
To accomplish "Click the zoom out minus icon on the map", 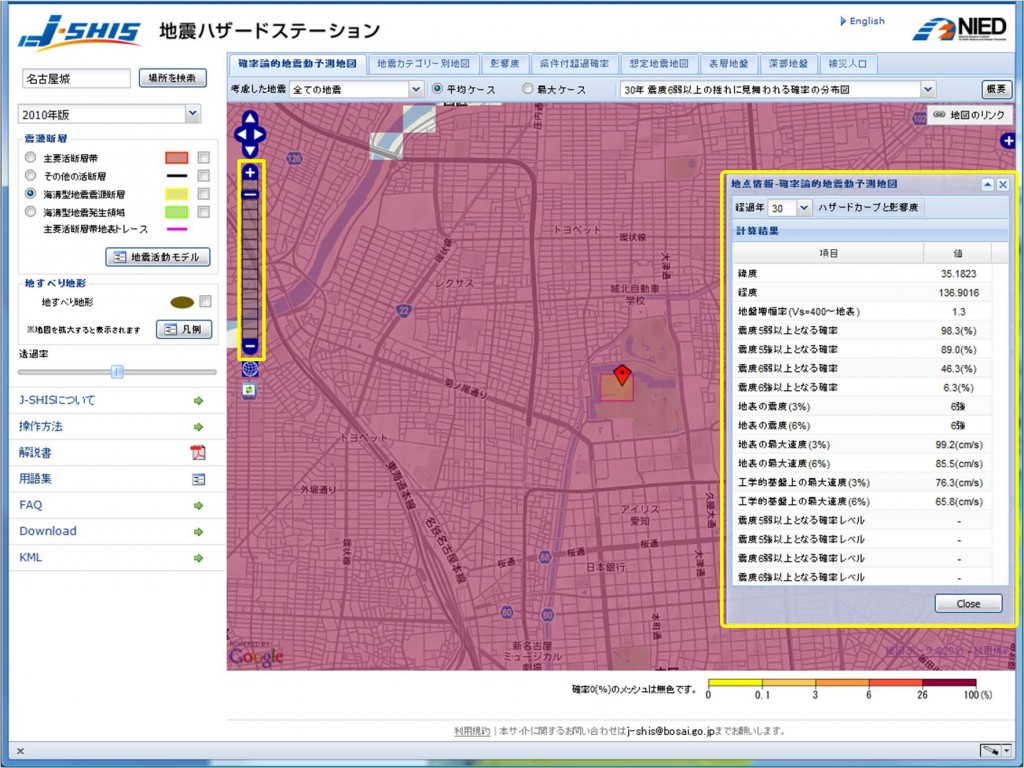I will tap(252, 344).
